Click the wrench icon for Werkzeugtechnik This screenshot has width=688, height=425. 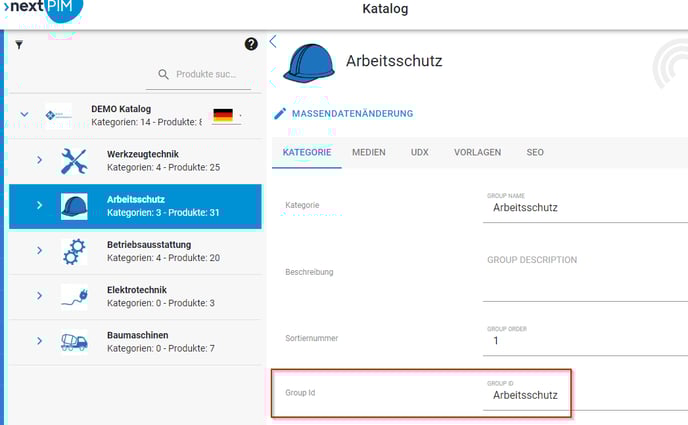coord(74,160)
